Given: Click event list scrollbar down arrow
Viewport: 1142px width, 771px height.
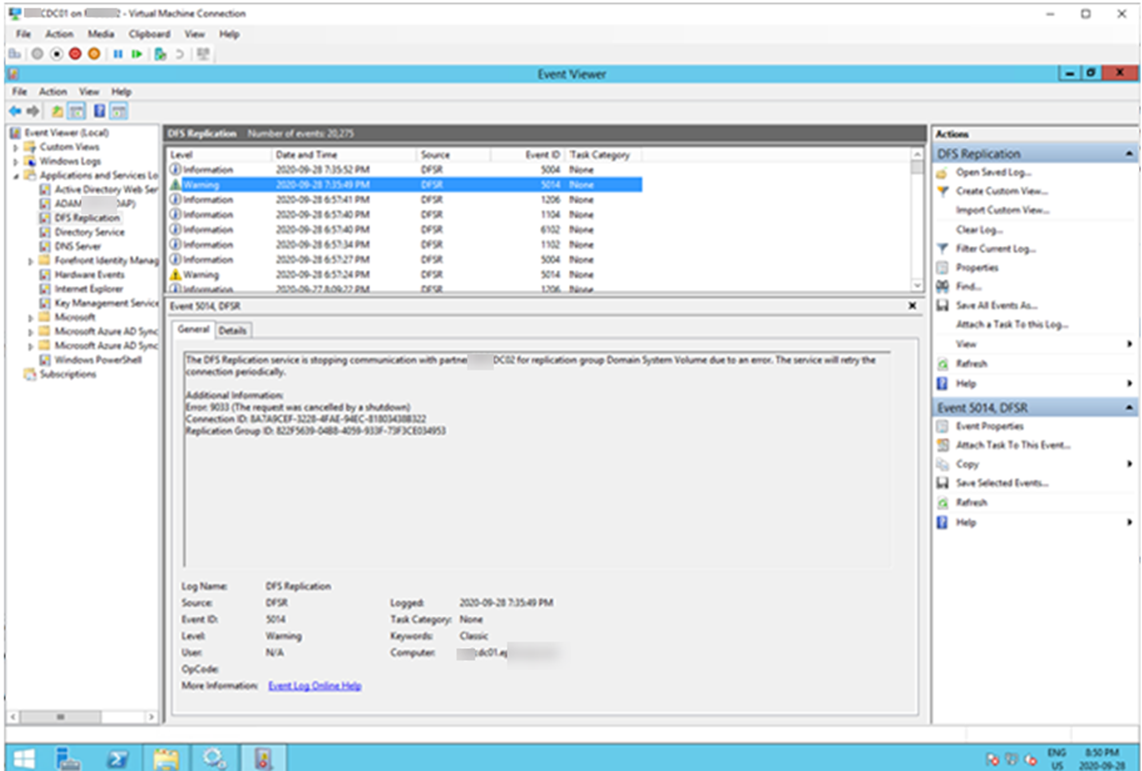Looking at the screenshot, I should (917, 285).
